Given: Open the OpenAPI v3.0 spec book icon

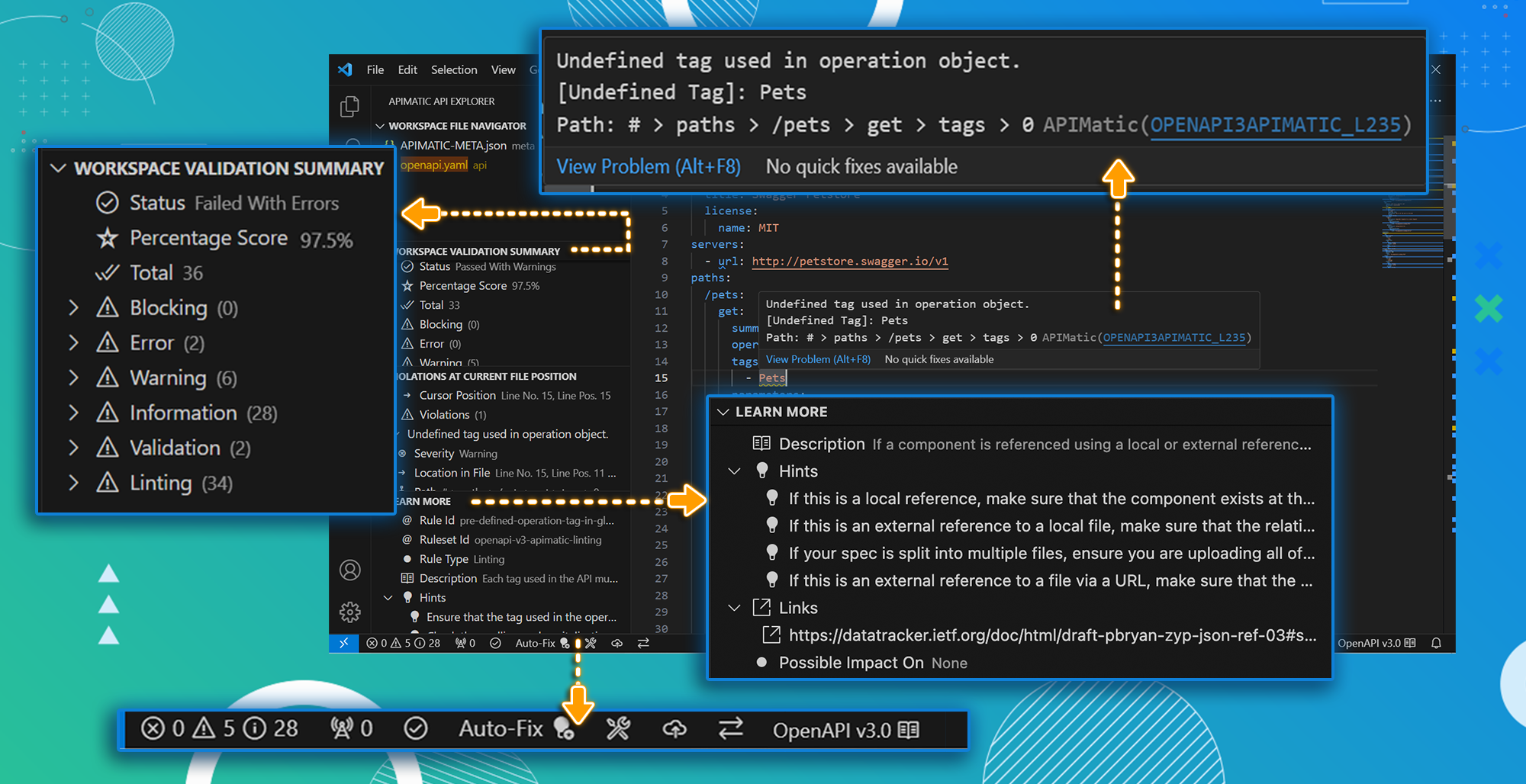Looking at the screenshot, I should pos(908,729).
